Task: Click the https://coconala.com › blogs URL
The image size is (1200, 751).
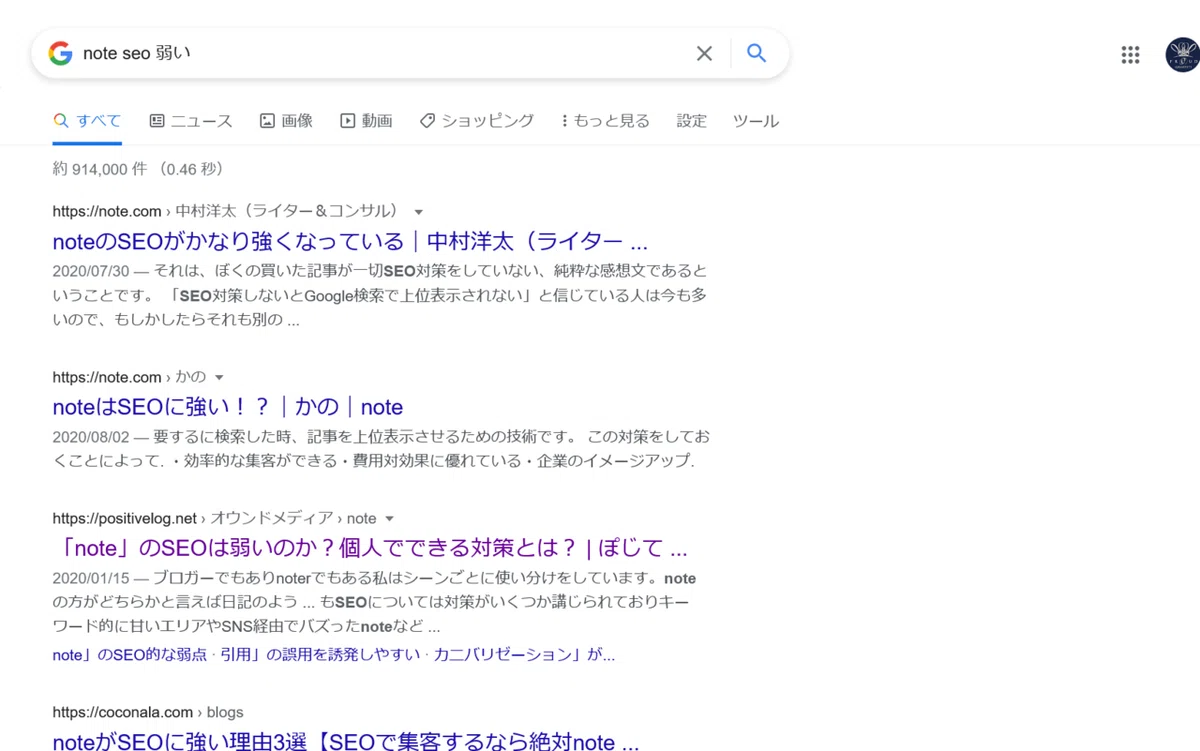Action: coord(148,712)
